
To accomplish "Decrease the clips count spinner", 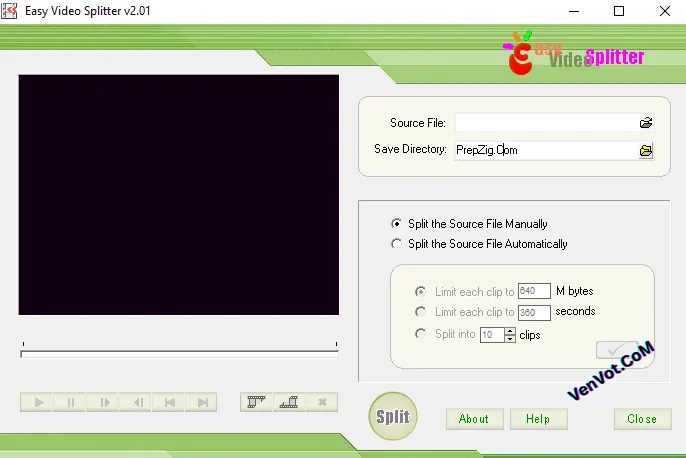I will click(510, 338).
